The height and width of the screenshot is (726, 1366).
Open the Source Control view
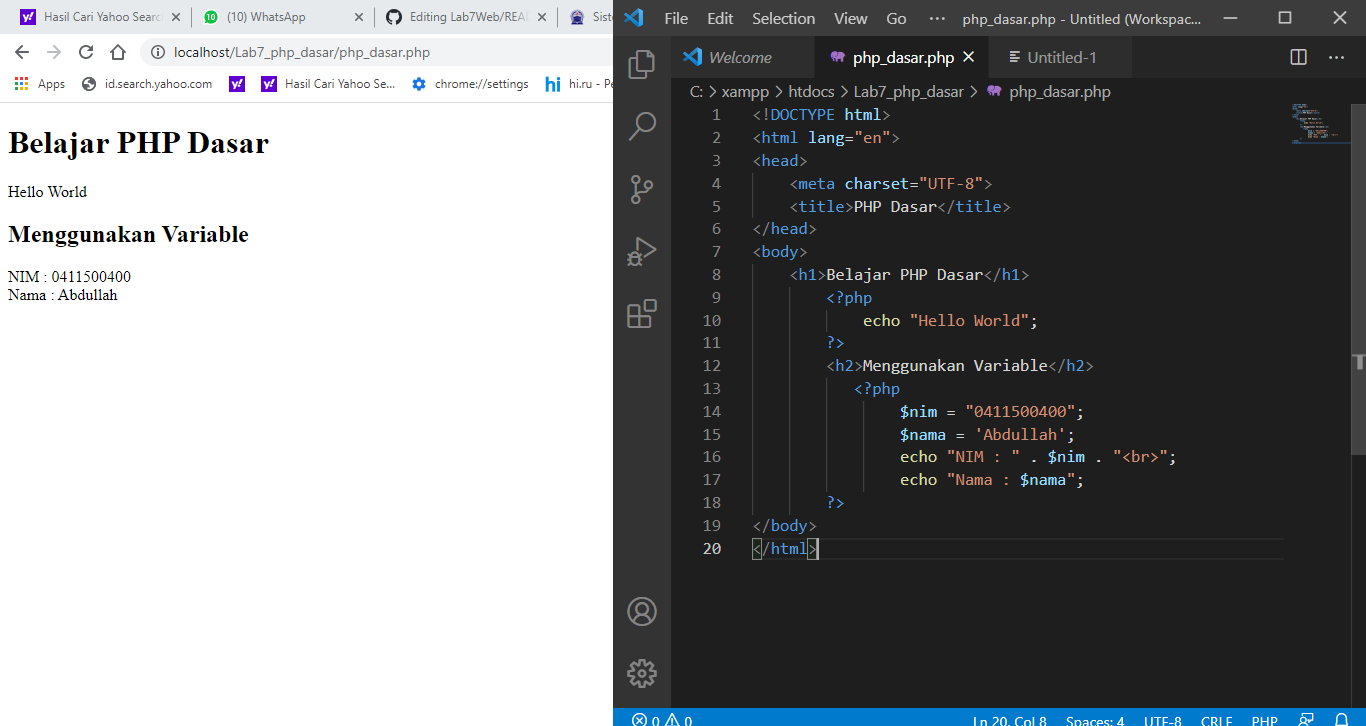(641, 189)
